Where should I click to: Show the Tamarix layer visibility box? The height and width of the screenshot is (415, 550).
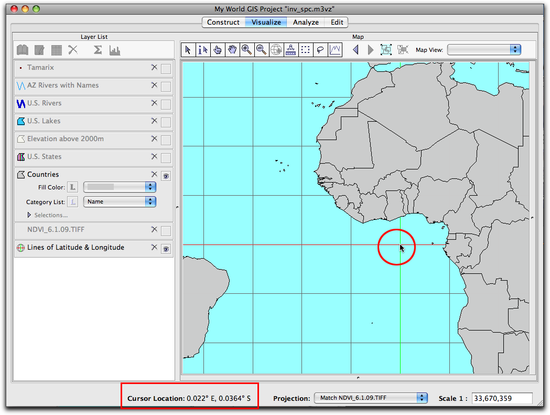pos(166,68)
